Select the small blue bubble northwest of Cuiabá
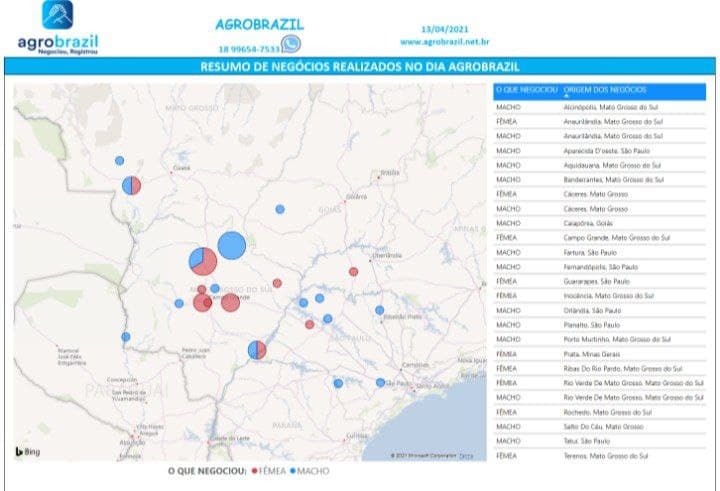 [x=119, y=161]
